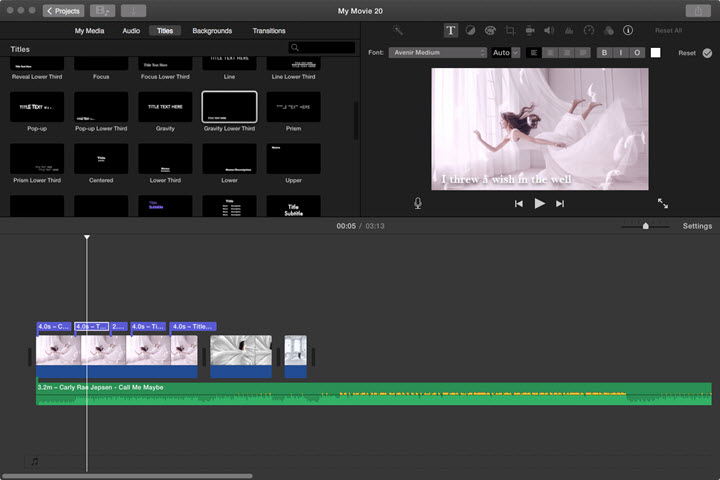720x480 pixels.
Task: Go back to Projects
Action: click(x=63, y=11)
